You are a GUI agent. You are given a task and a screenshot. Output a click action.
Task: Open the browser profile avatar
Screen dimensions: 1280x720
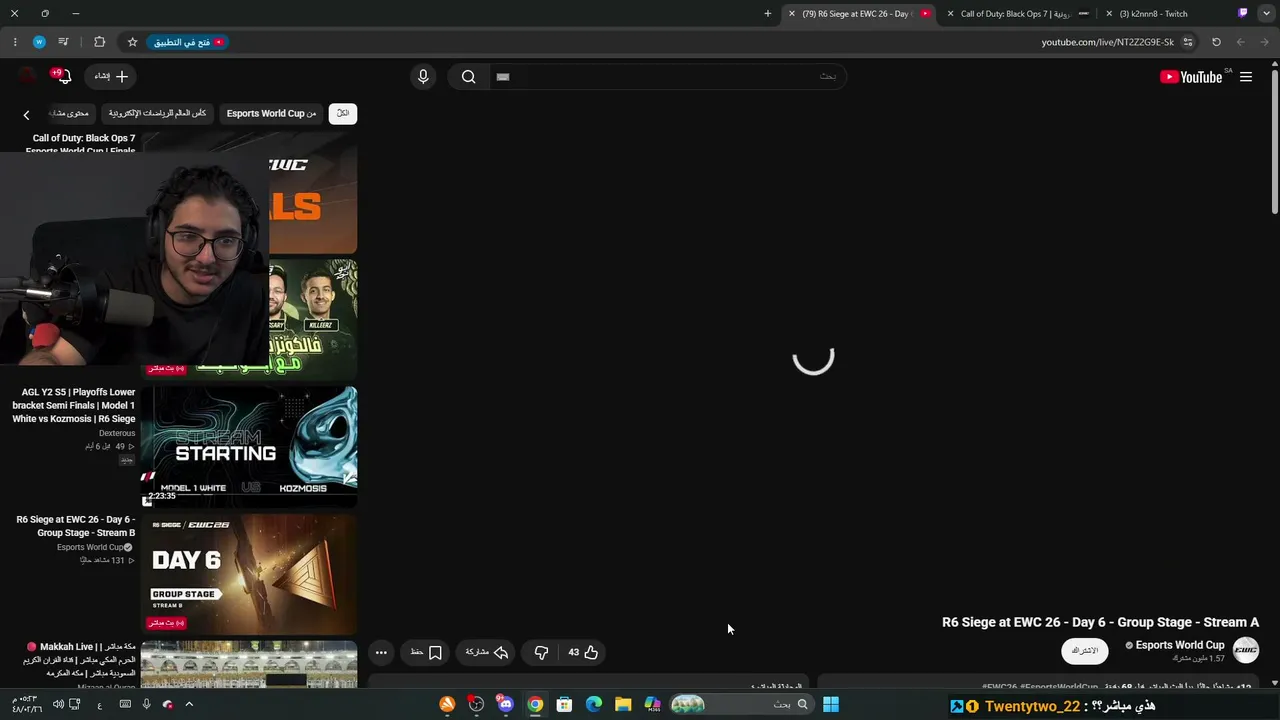(x=39, y=42)
